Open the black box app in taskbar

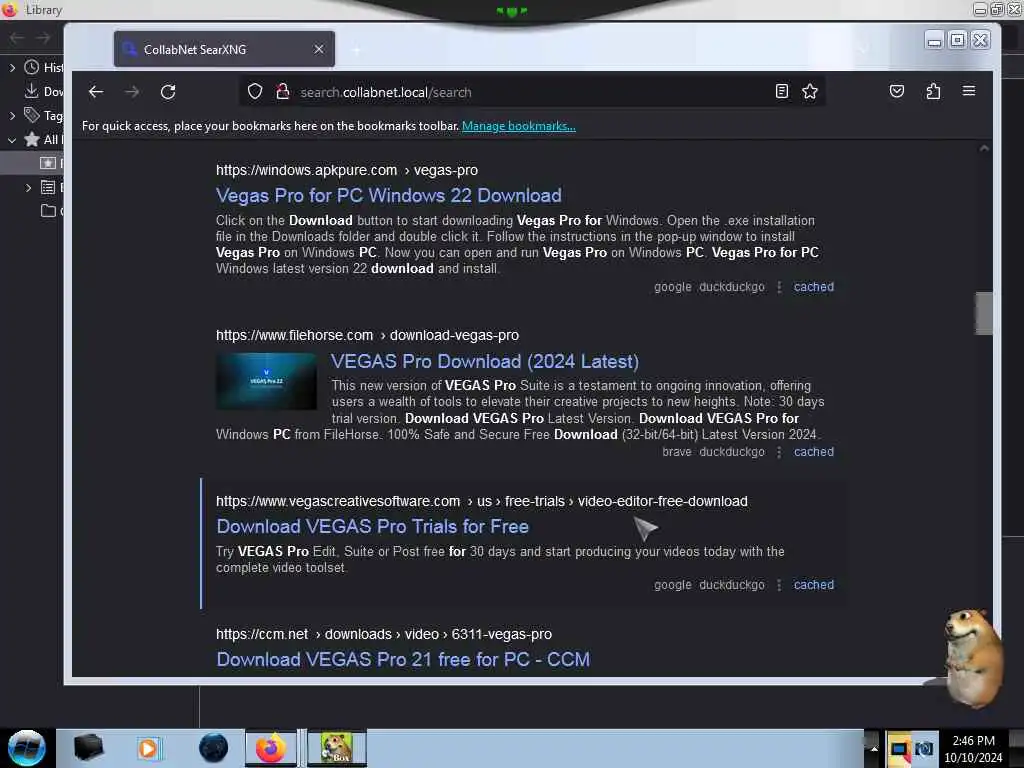point(88,748)
